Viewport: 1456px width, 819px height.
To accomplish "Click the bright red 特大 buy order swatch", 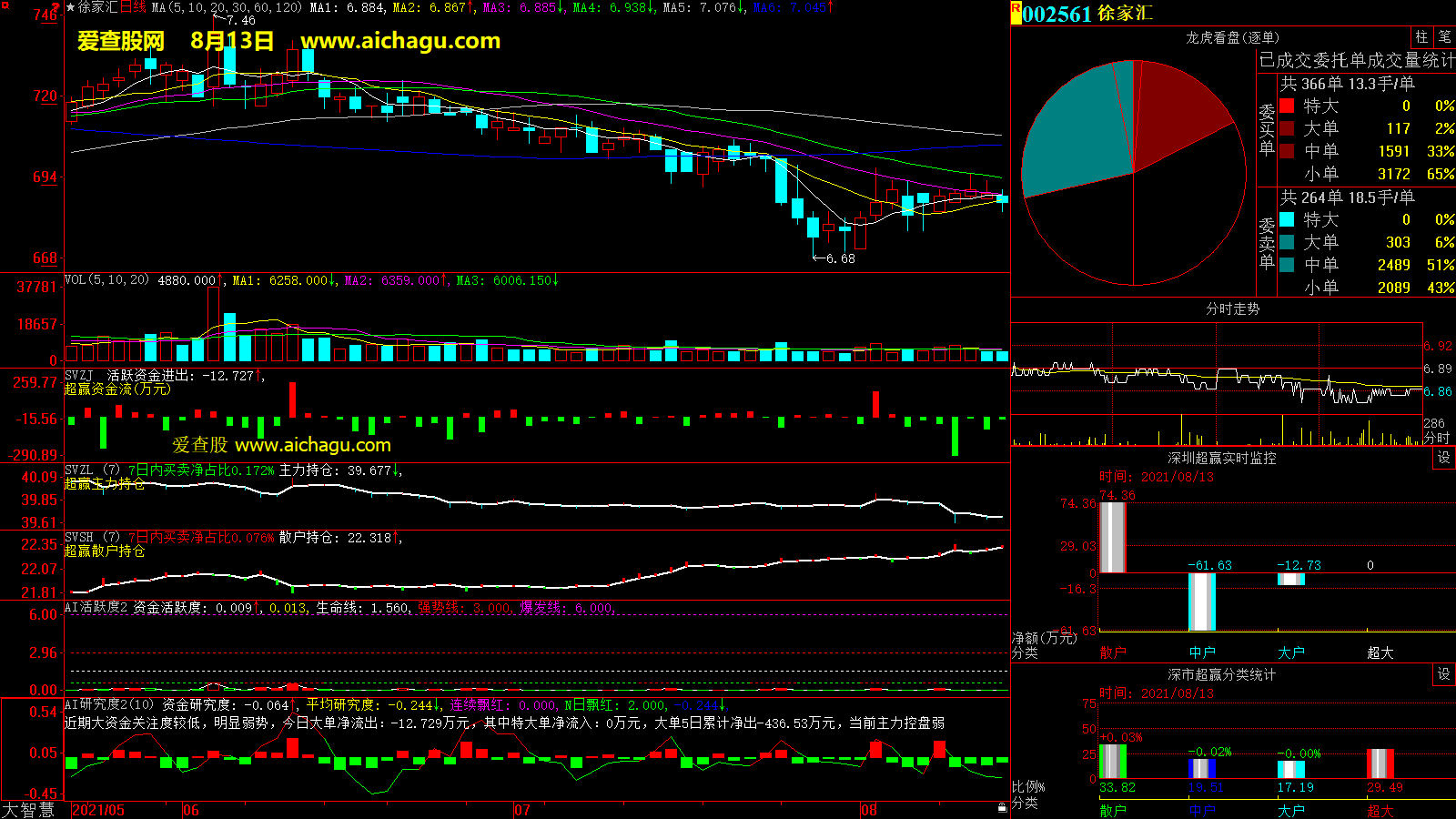I will [x=1287, y=106].
